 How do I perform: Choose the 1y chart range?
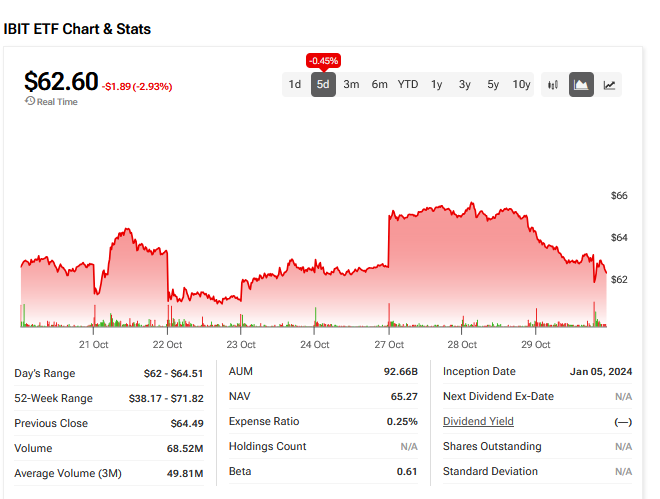(437, 85)
